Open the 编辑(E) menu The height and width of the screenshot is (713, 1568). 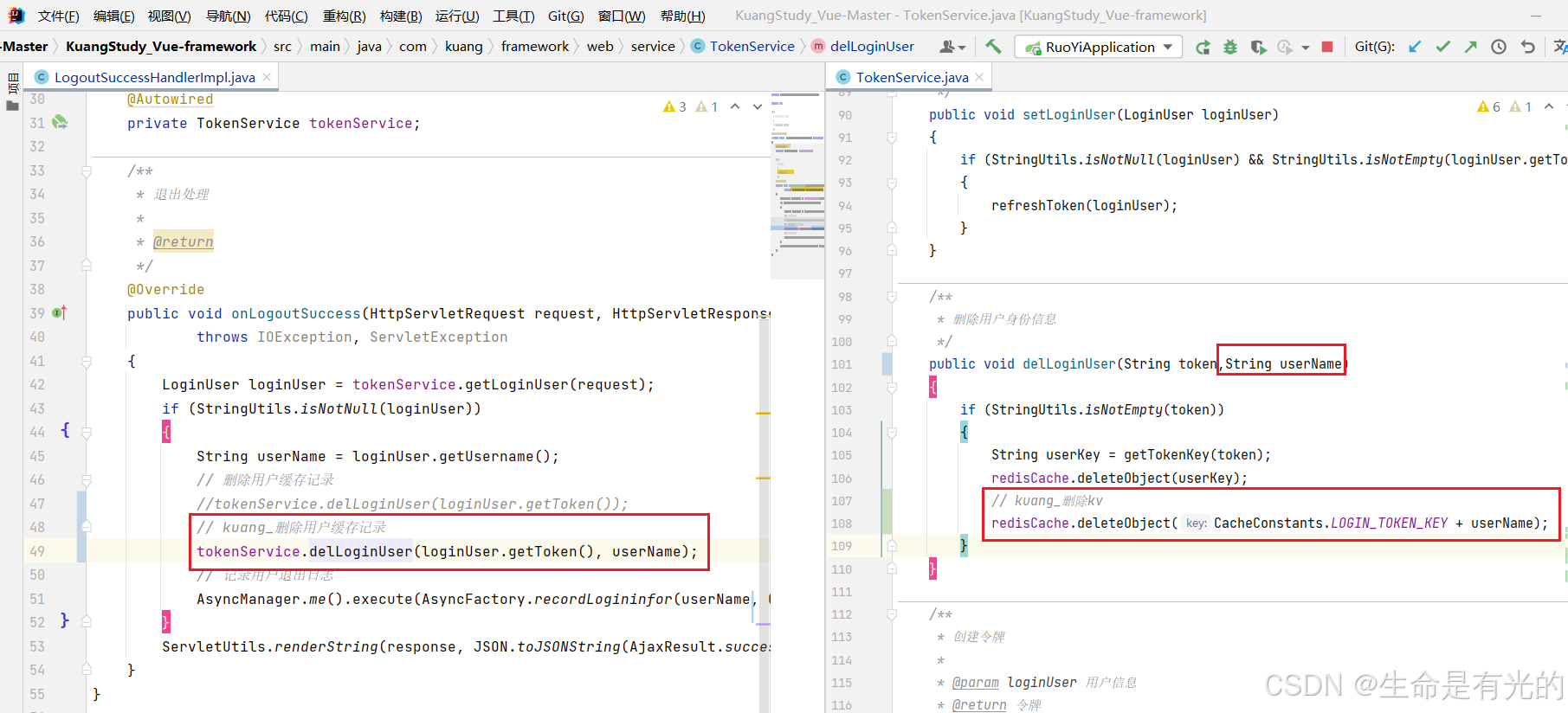point(113,16)
